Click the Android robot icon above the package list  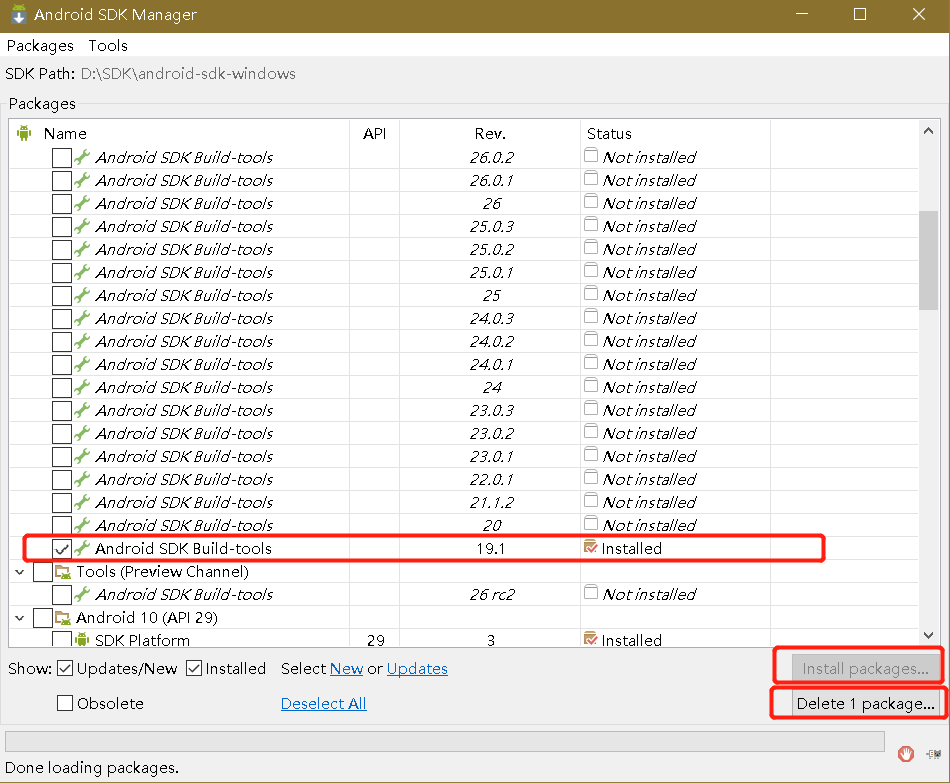click(x=22, y=133)
